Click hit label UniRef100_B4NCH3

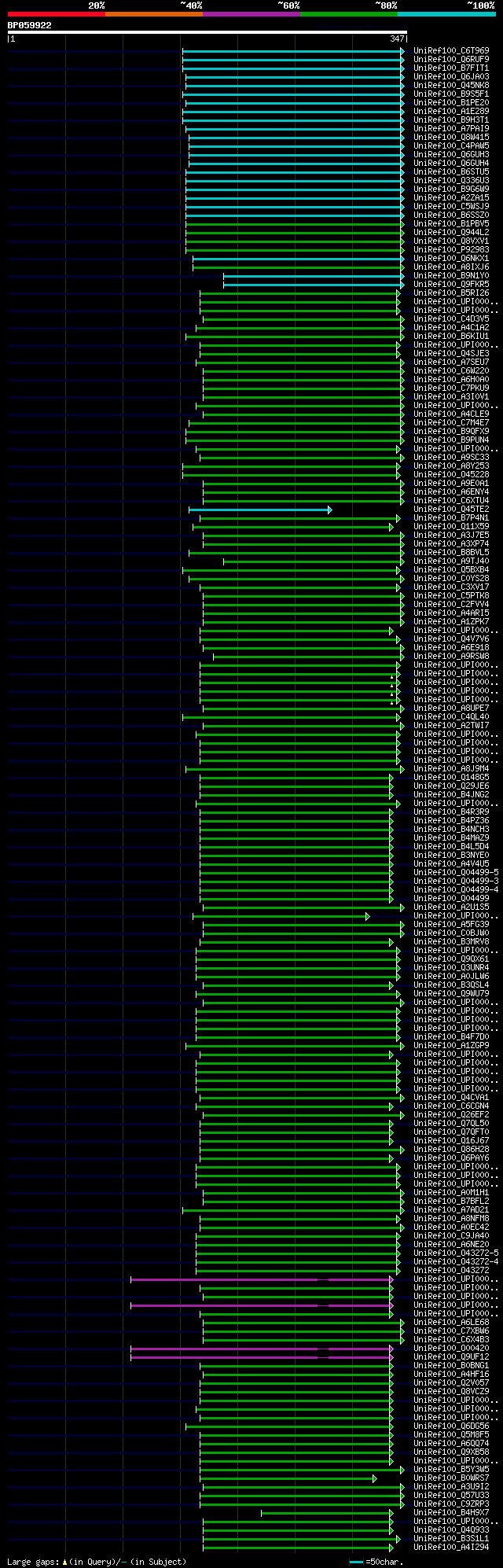451,829
